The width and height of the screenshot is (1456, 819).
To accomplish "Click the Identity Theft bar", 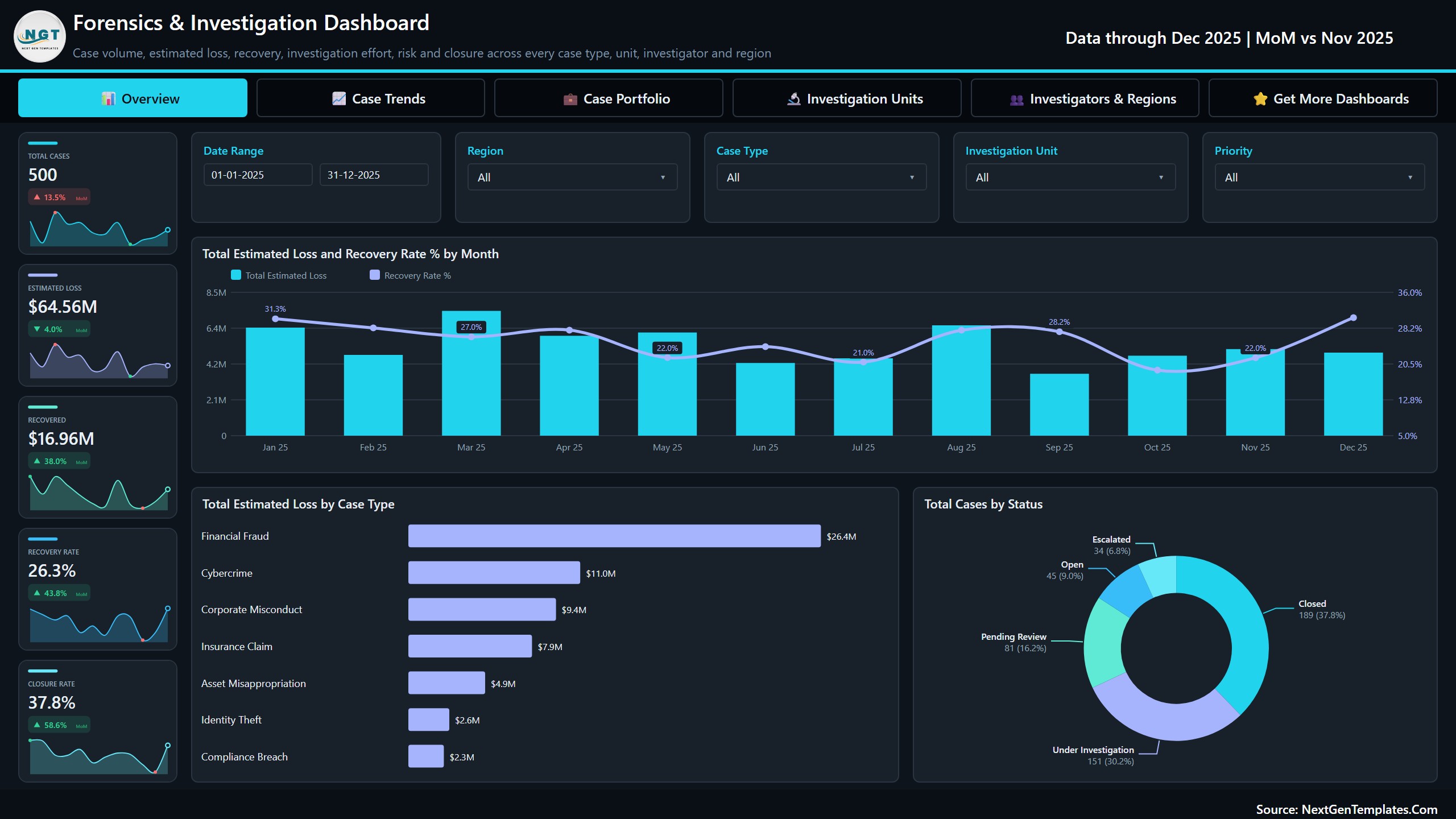I will [429, 720].
